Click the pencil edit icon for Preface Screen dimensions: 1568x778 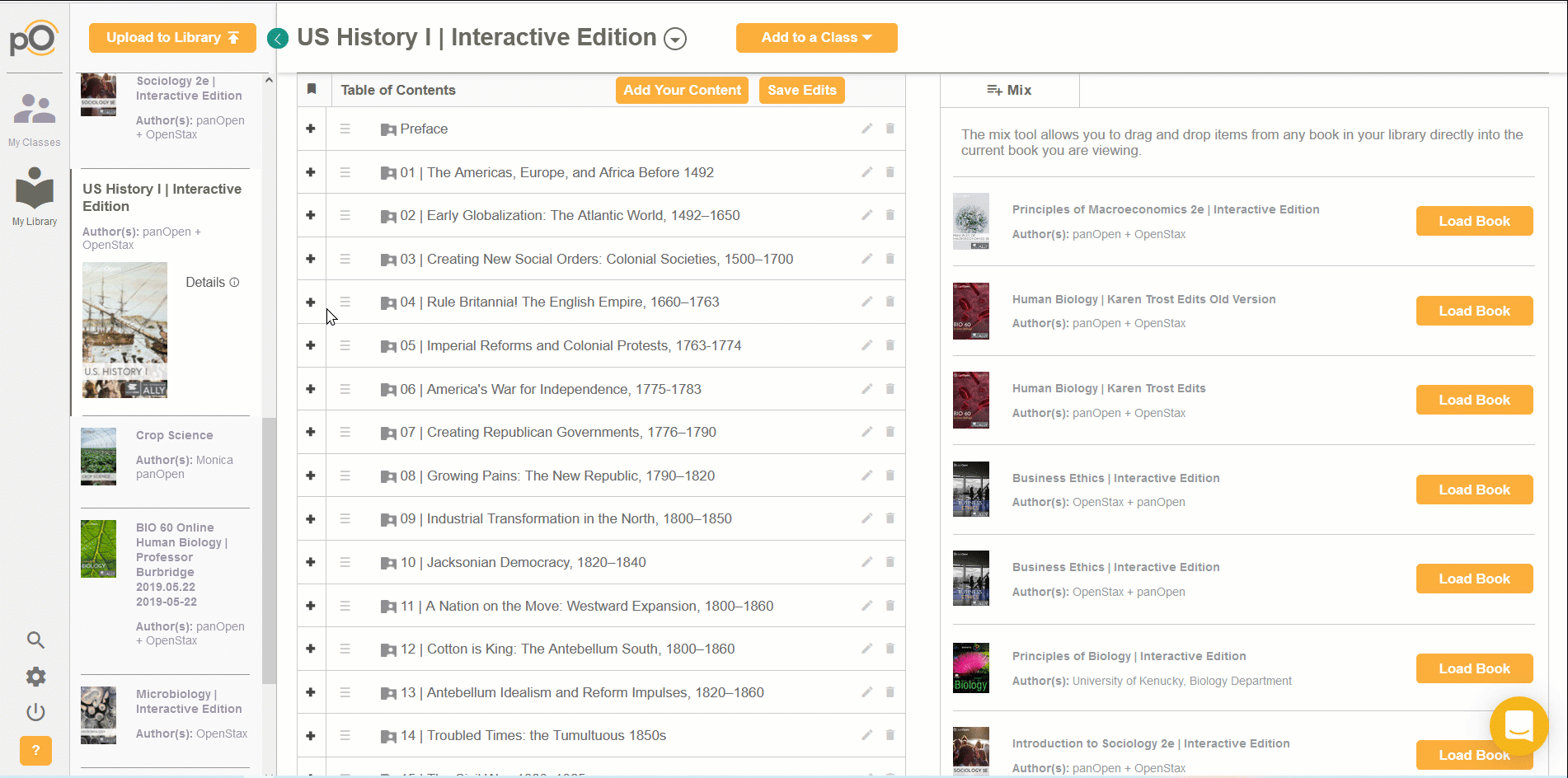[x=866, y=129]
